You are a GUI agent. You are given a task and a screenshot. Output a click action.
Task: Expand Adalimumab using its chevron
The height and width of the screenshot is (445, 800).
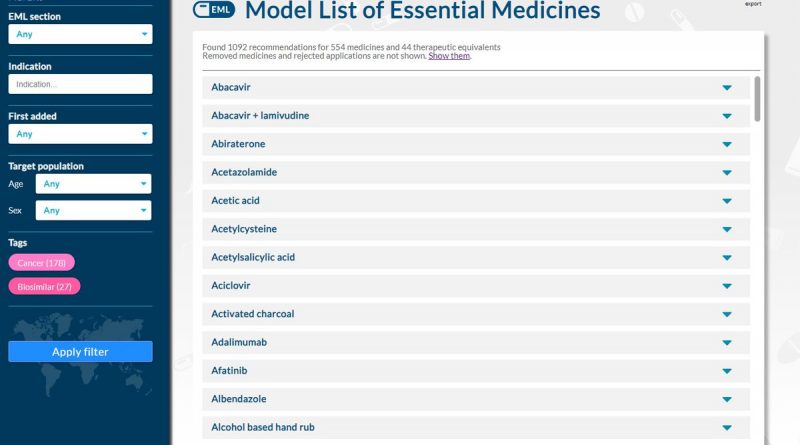click(x=727, y=343)
